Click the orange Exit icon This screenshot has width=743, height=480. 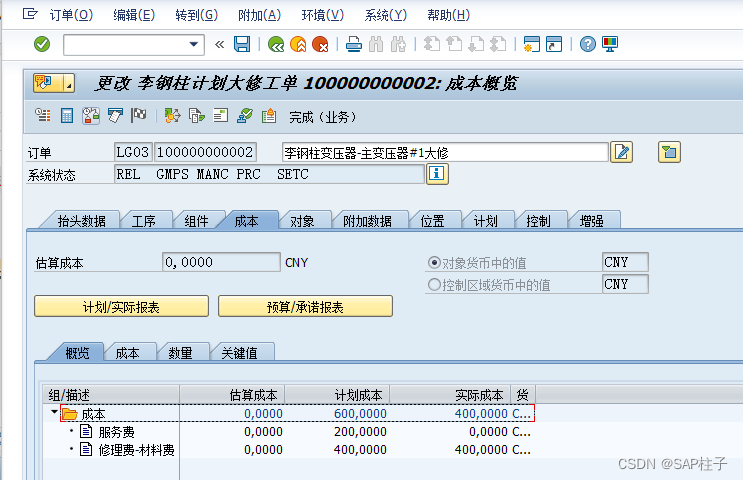pos(298,45)
